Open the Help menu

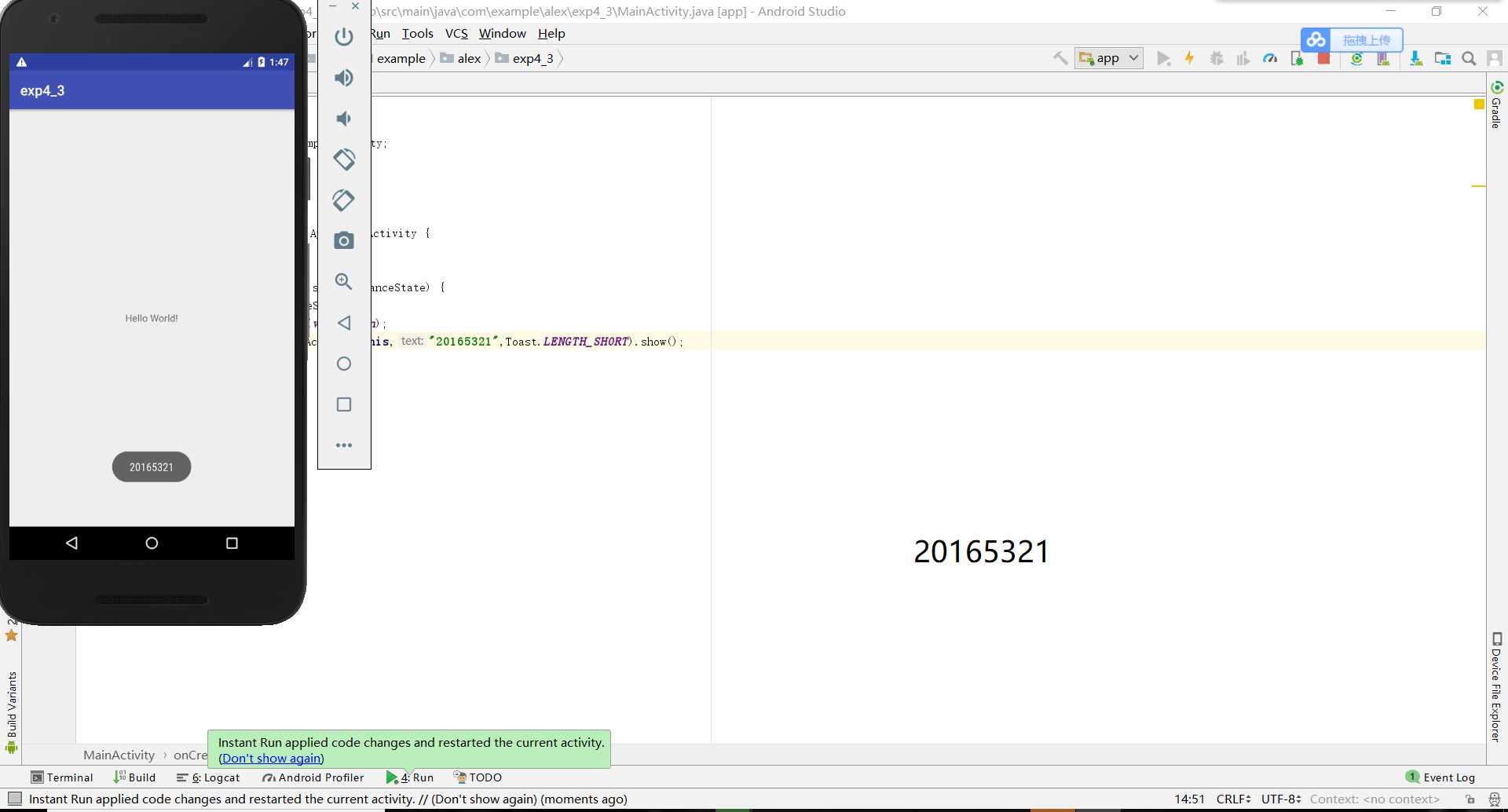[x=551, y=33]
